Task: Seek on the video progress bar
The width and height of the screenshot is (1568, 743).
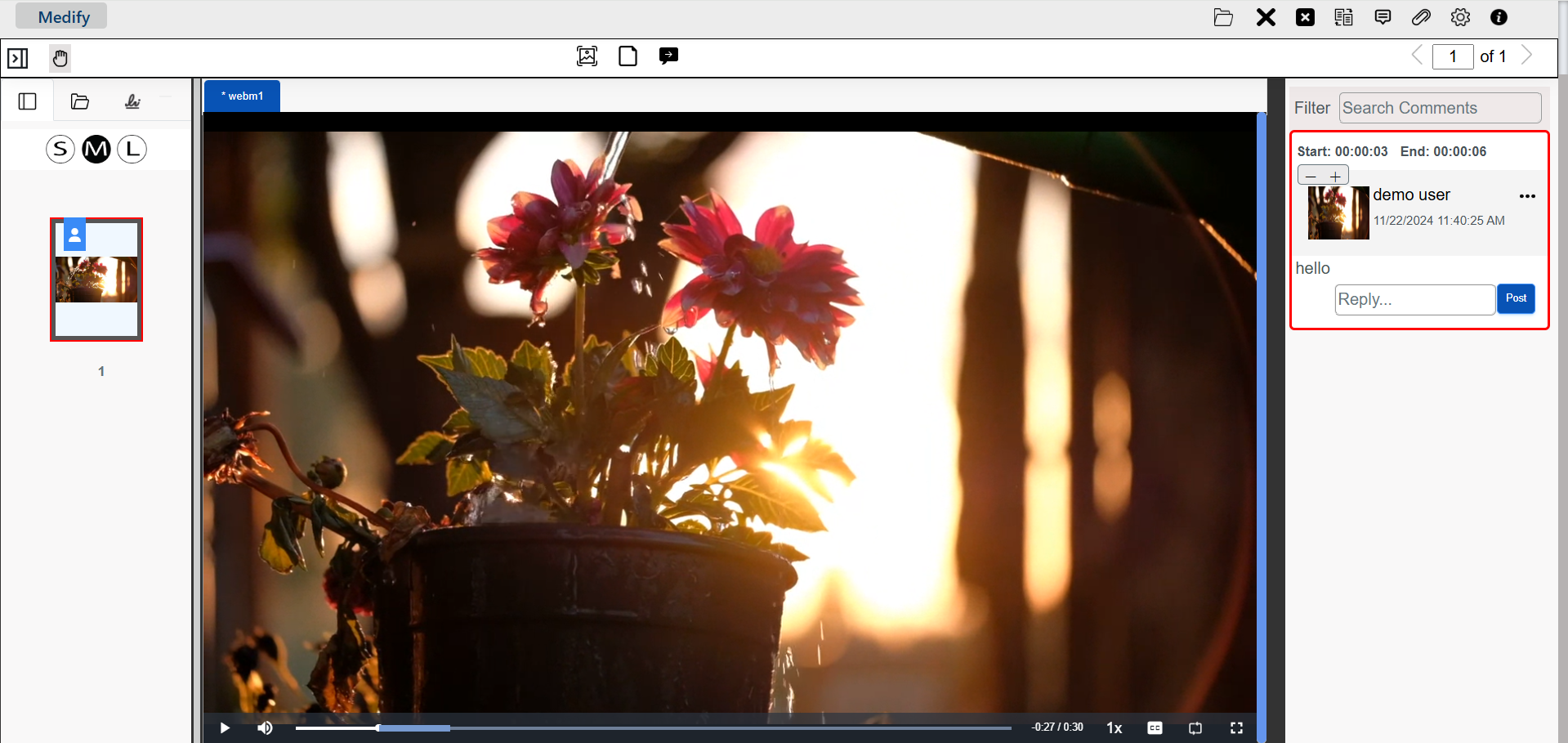Action: 653,727
